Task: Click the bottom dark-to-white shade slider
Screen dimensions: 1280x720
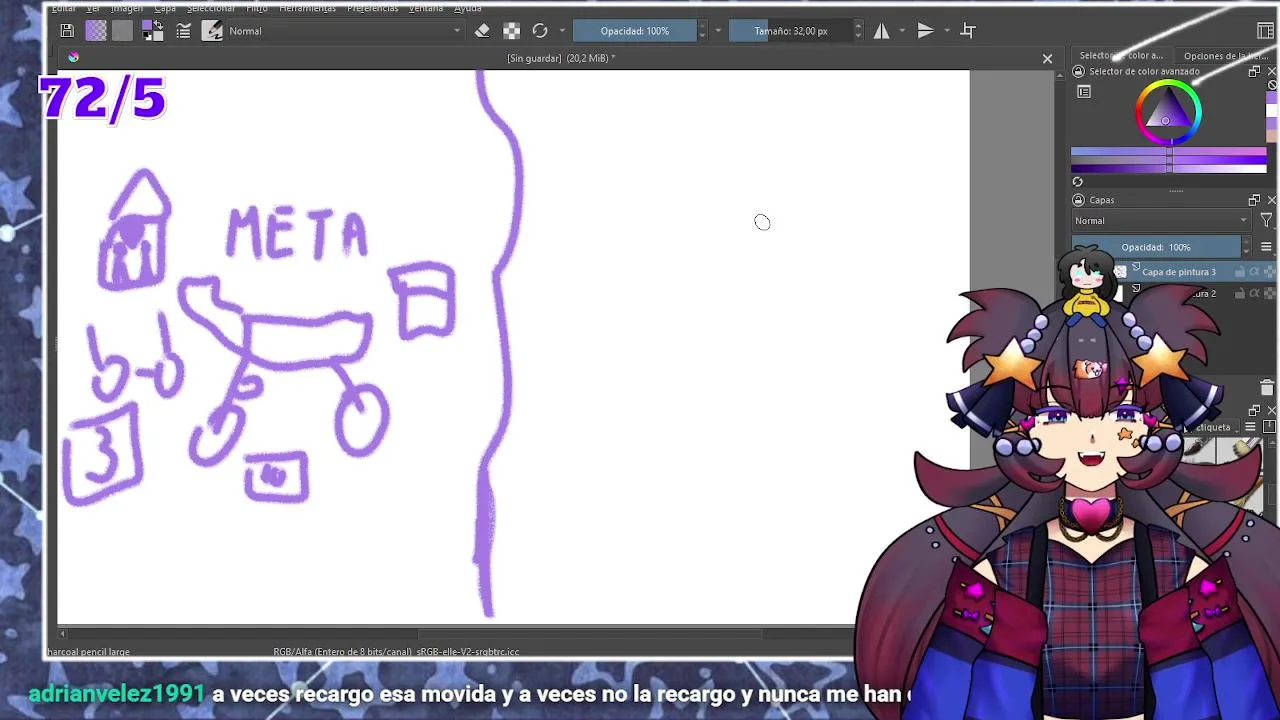Action: point(1168,167)
